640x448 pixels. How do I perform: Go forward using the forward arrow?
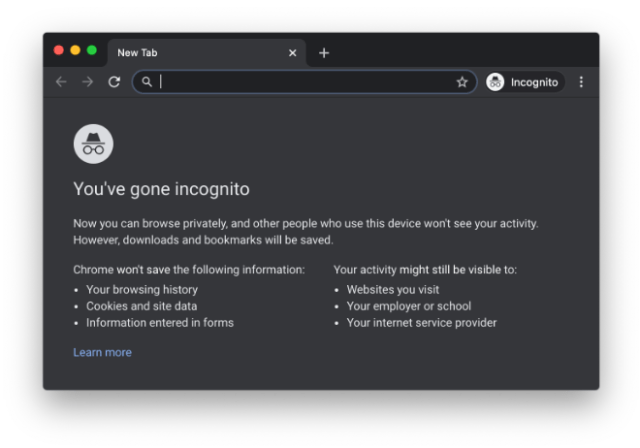tap(87, 82)
